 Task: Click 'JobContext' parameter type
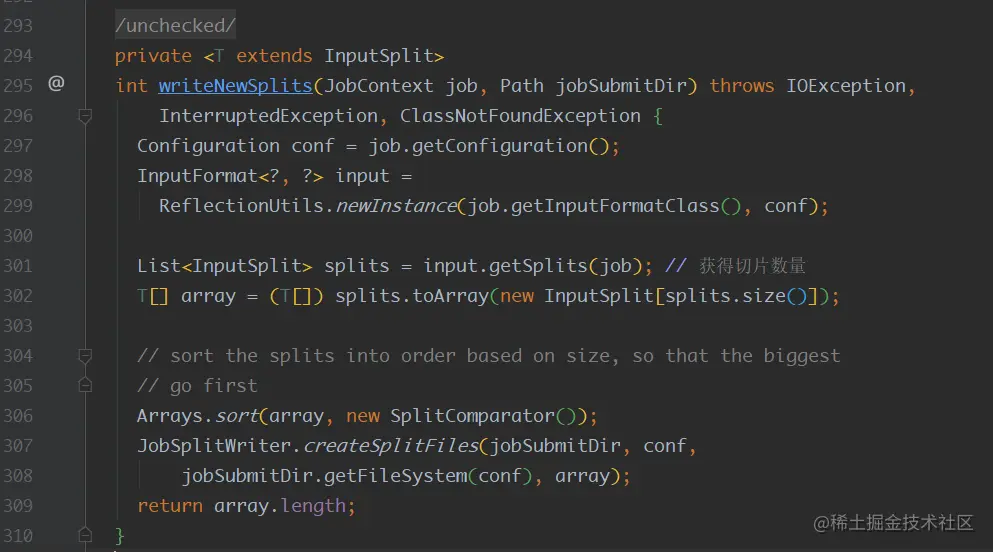[379, 85]
